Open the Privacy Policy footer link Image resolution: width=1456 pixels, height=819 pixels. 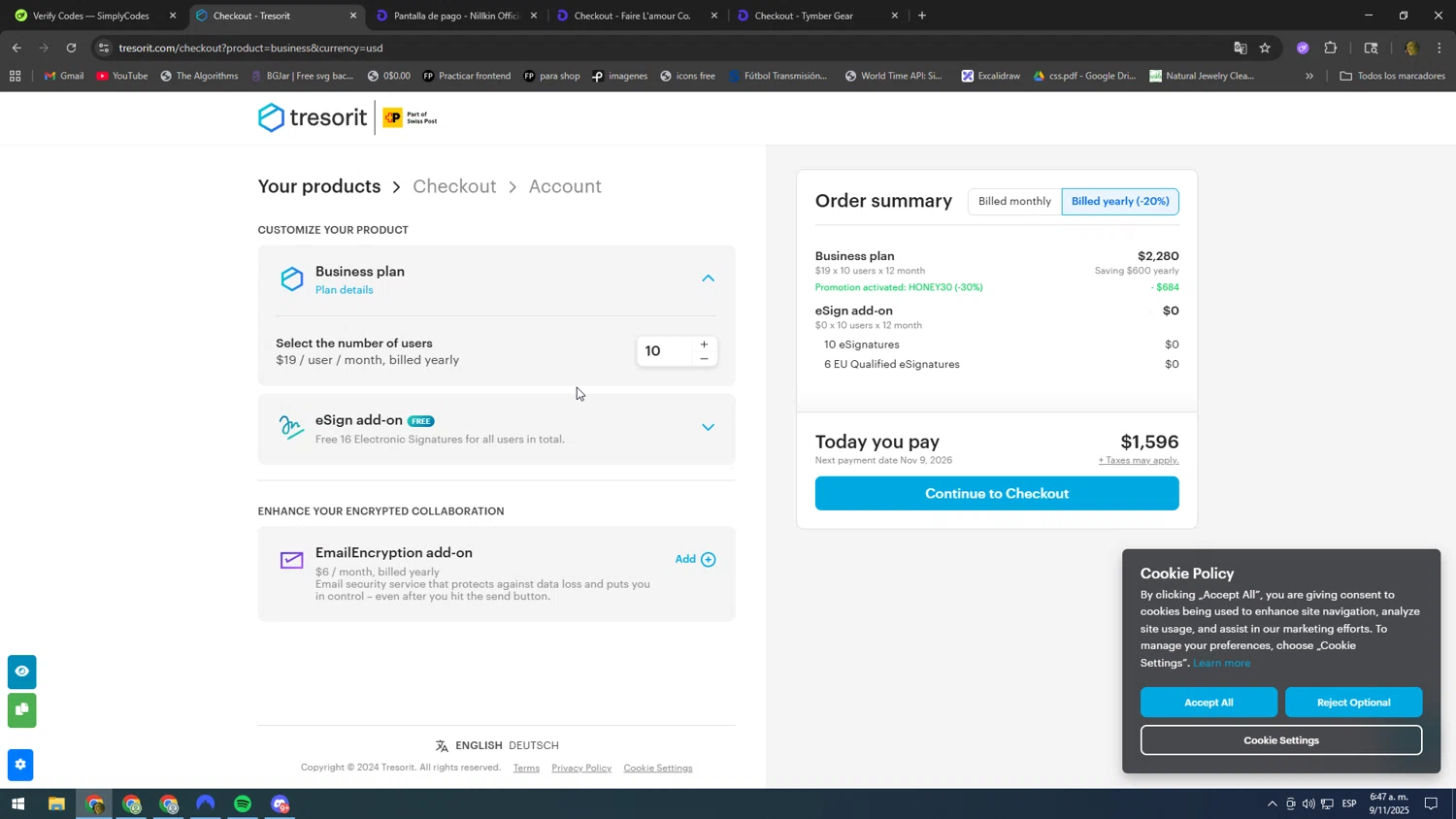pos(581,768)
